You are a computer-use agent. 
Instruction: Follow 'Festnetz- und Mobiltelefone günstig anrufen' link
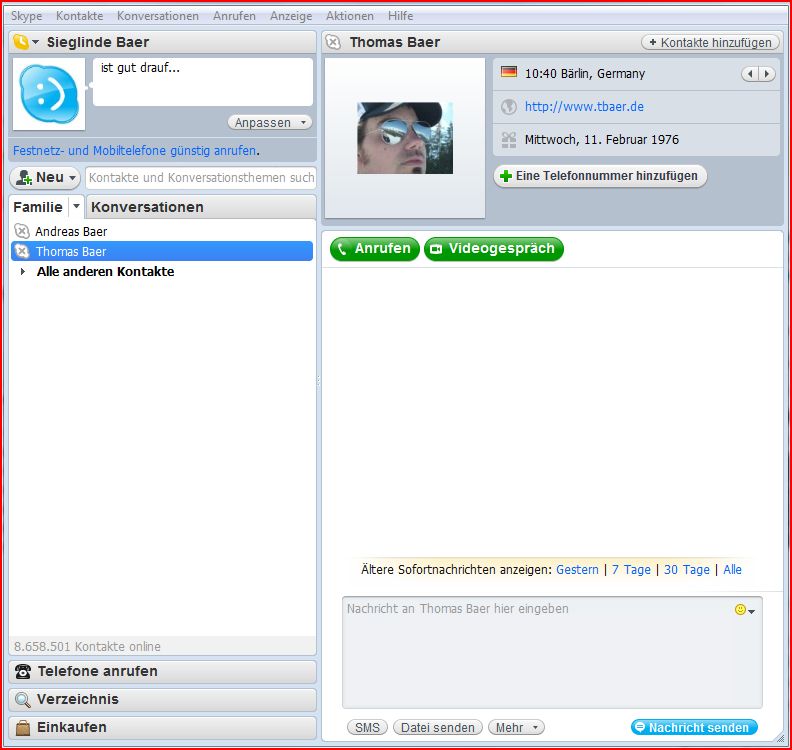(134, 151)
